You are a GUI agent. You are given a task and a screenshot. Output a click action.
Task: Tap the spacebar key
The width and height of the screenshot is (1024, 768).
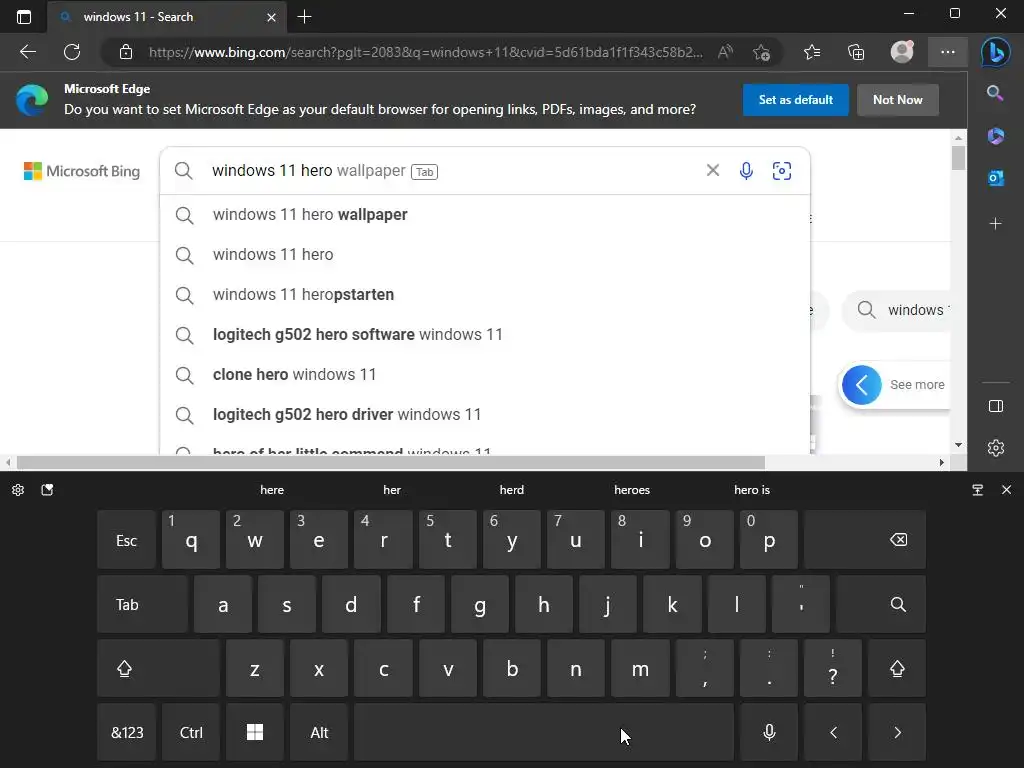click(x=543, y=732)
